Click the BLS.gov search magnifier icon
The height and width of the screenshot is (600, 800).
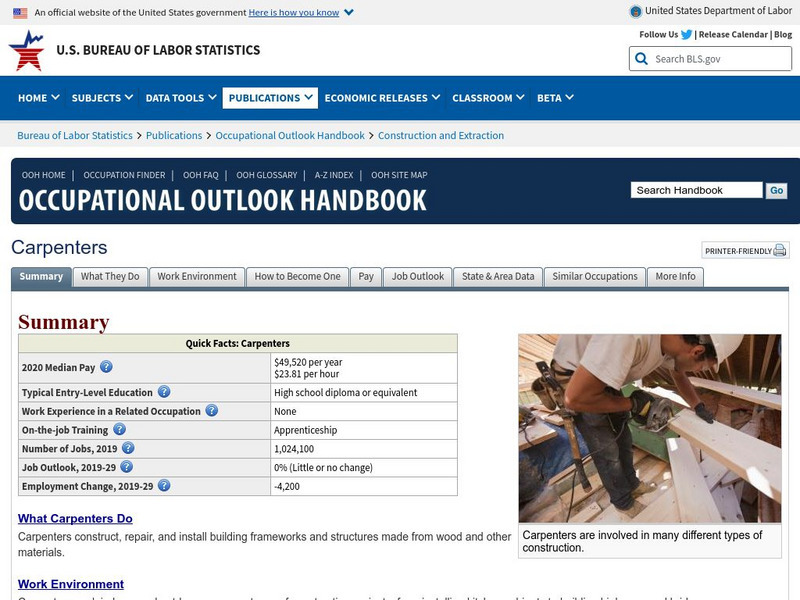pos(640,58)
